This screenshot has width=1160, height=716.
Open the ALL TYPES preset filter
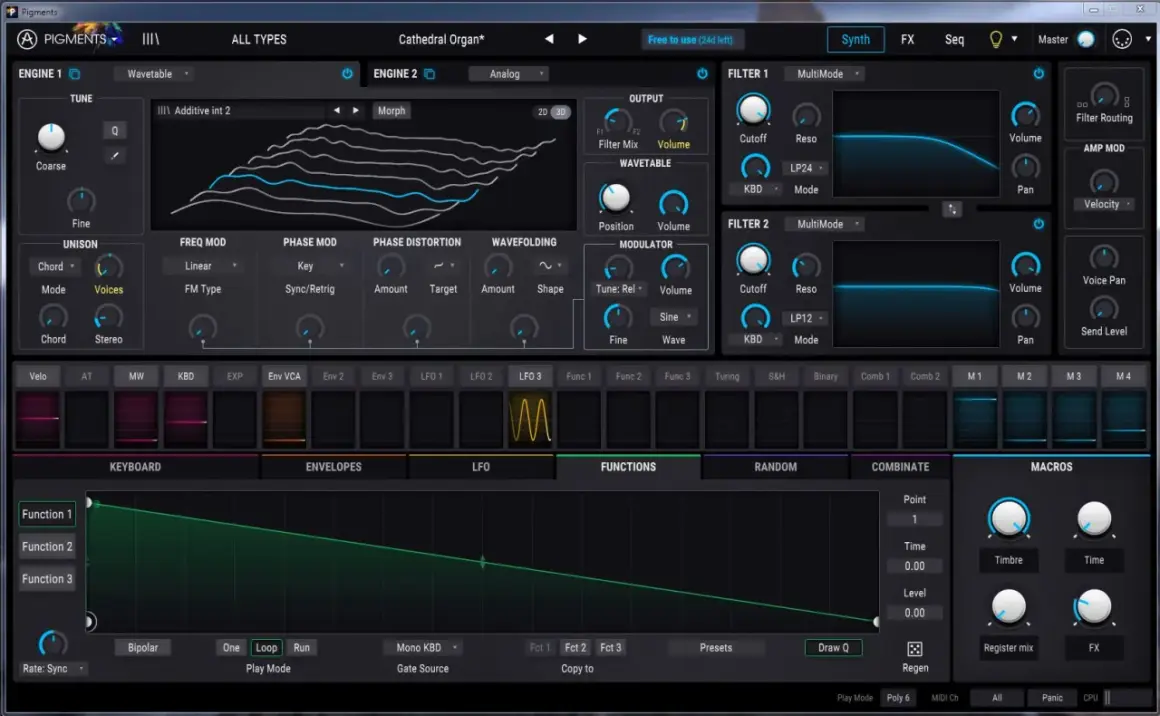(259, 39)
